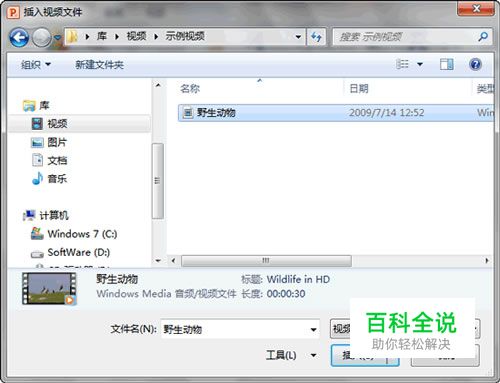Click horizontal scrollbar right arrow

[x=487, y=261]
